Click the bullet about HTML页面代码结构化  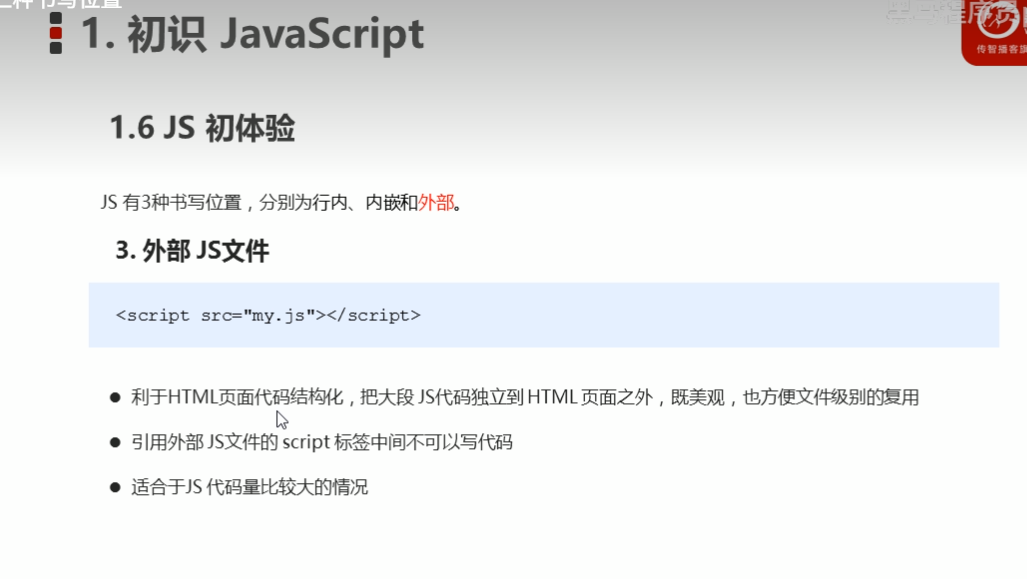(x=525, y=397)
